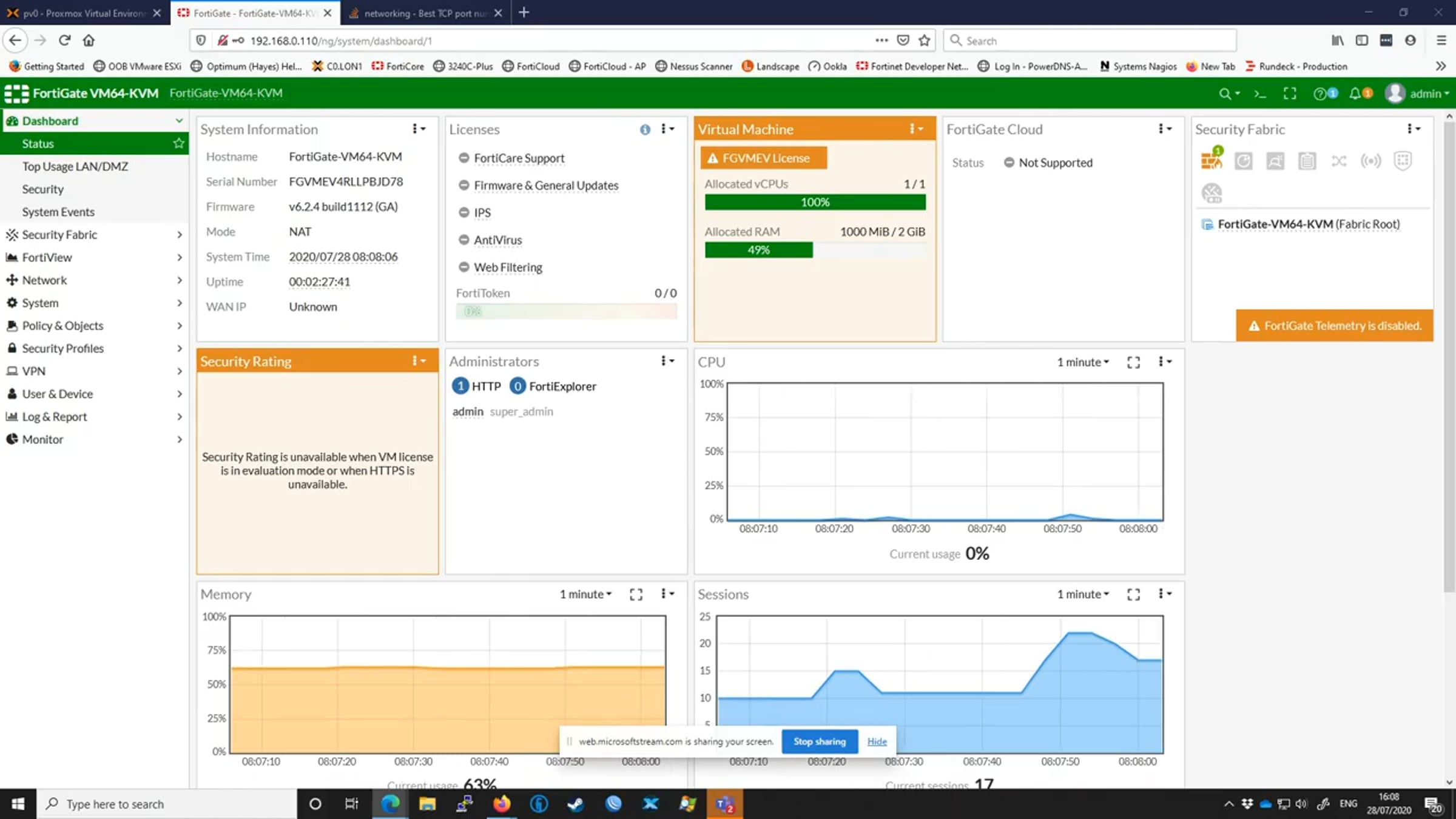Open the CPU 1 minute time range dropdown
1456x819 pixels.
click(x=1083, y=362)
